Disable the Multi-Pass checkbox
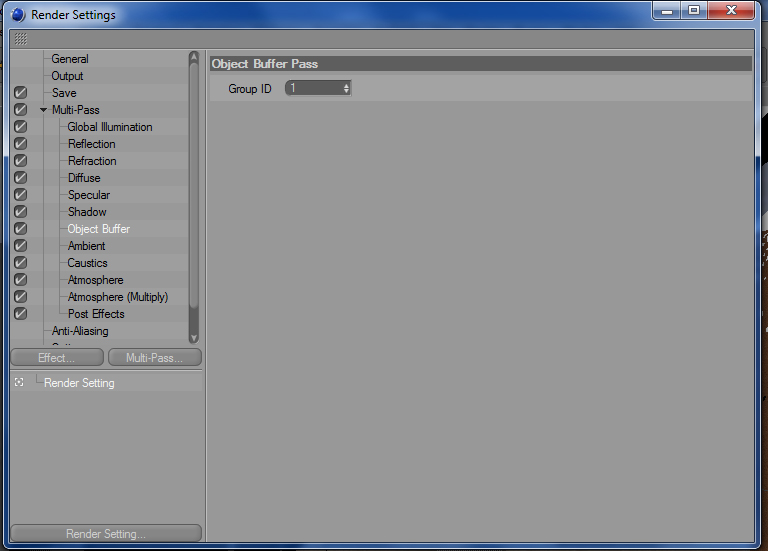 [x=21, y=110]
